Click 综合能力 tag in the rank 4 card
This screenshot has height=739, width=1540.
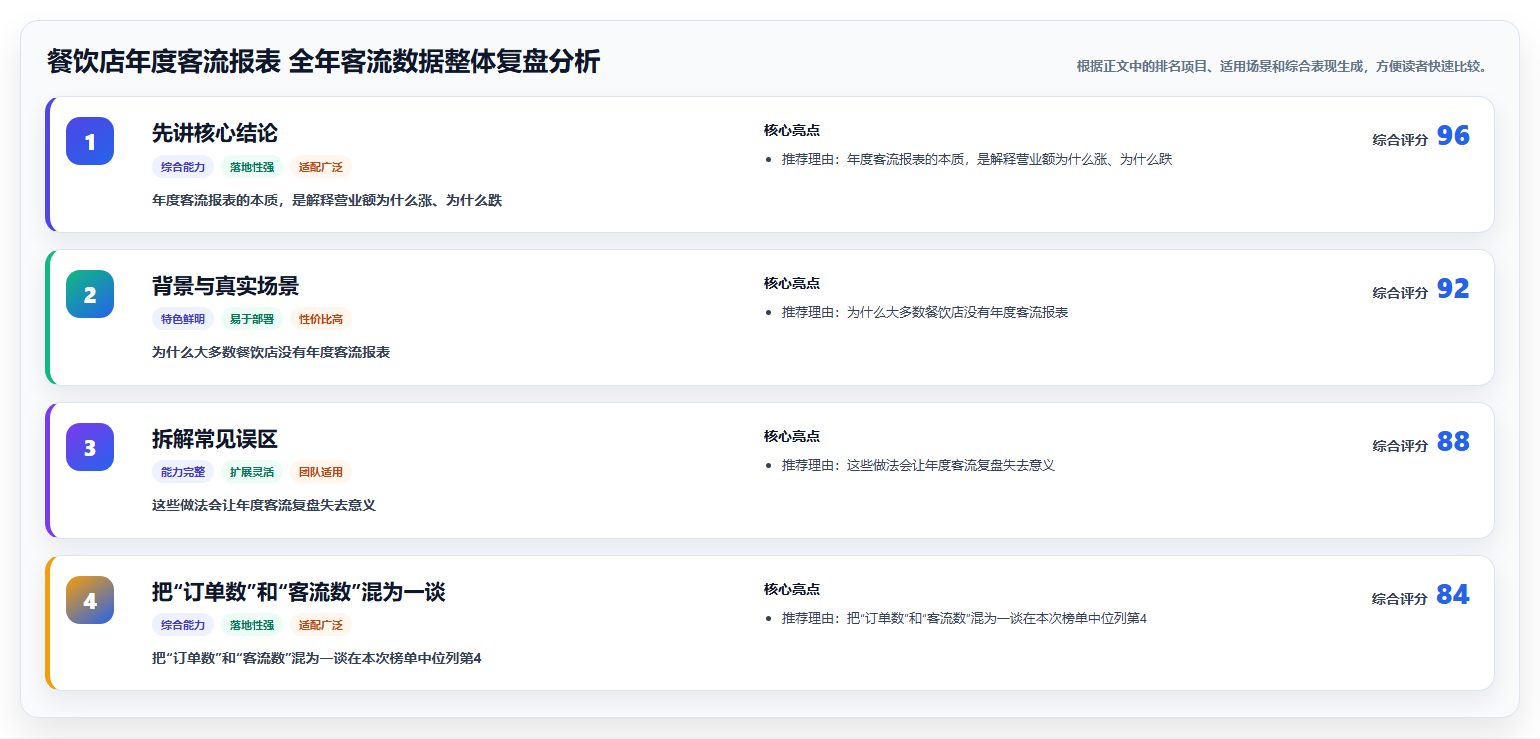(x=183, y=625)
